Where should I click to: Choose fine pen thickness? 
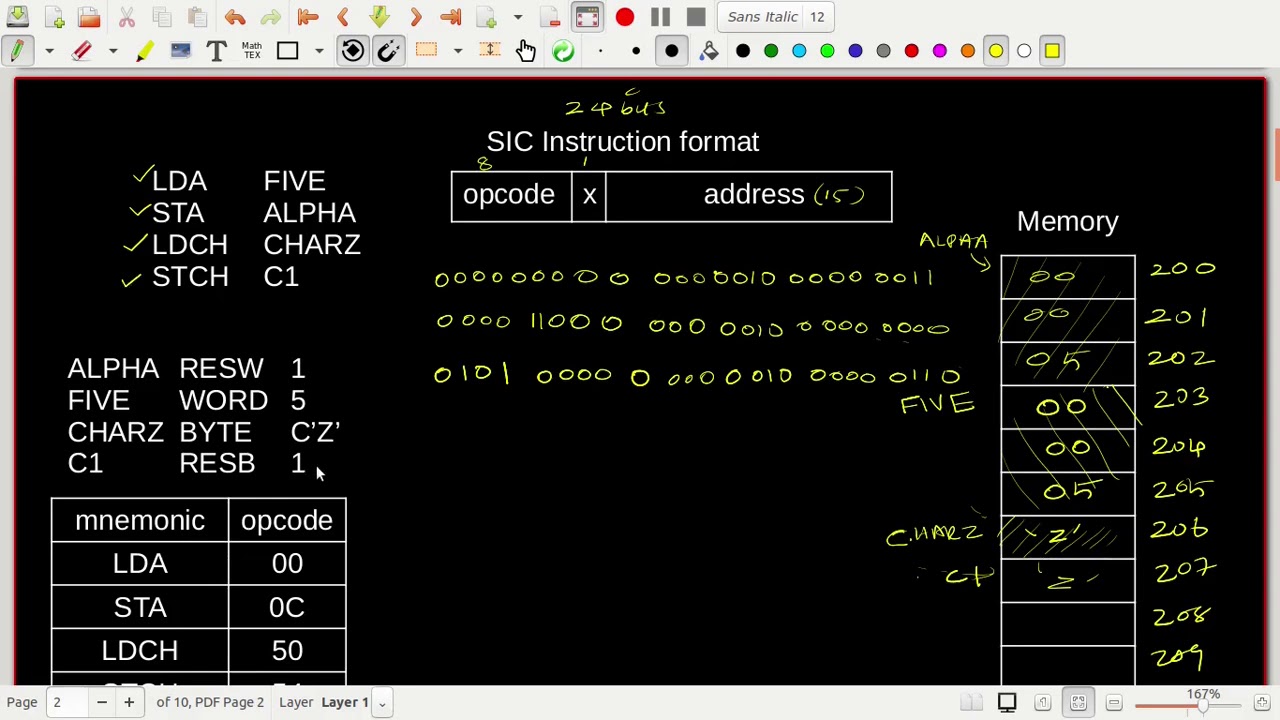point(600,51)
